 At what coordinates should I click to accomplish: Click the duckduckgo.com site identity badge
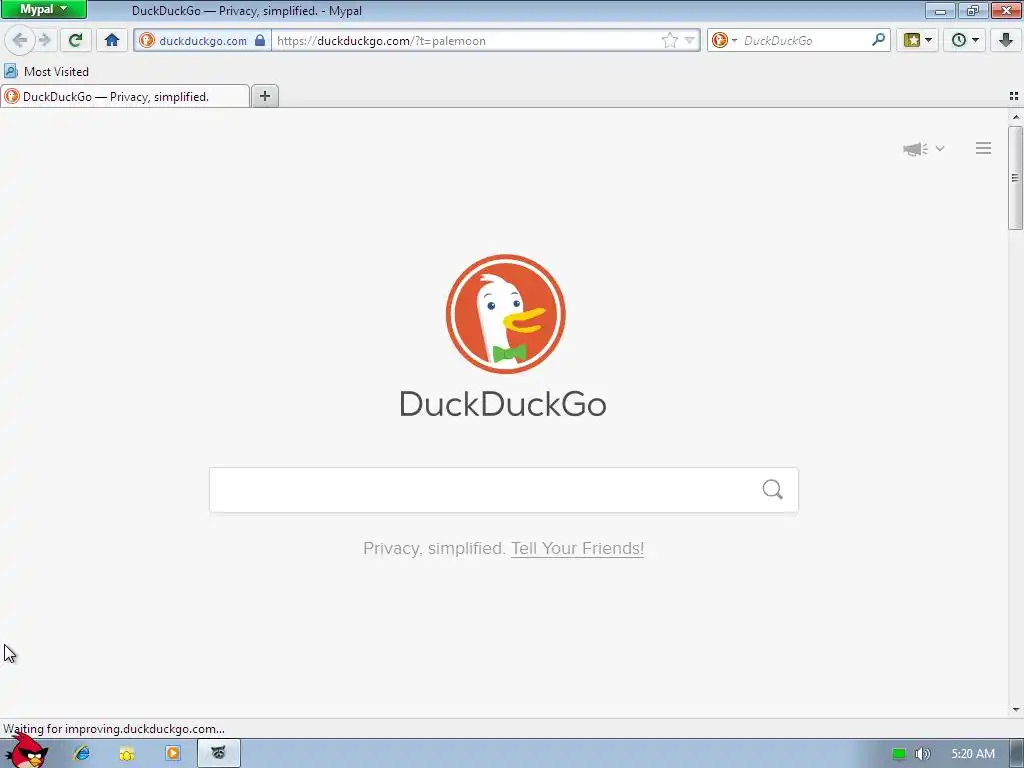click(x=202, y=40)
